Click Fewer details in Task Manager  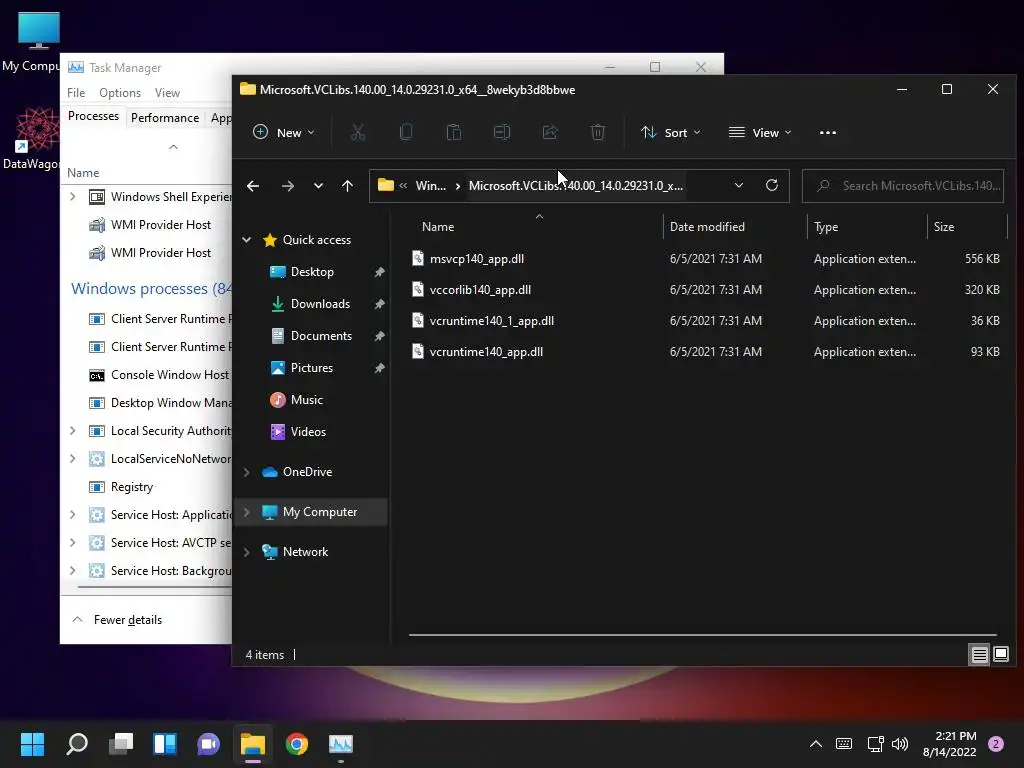pos(128,620)
